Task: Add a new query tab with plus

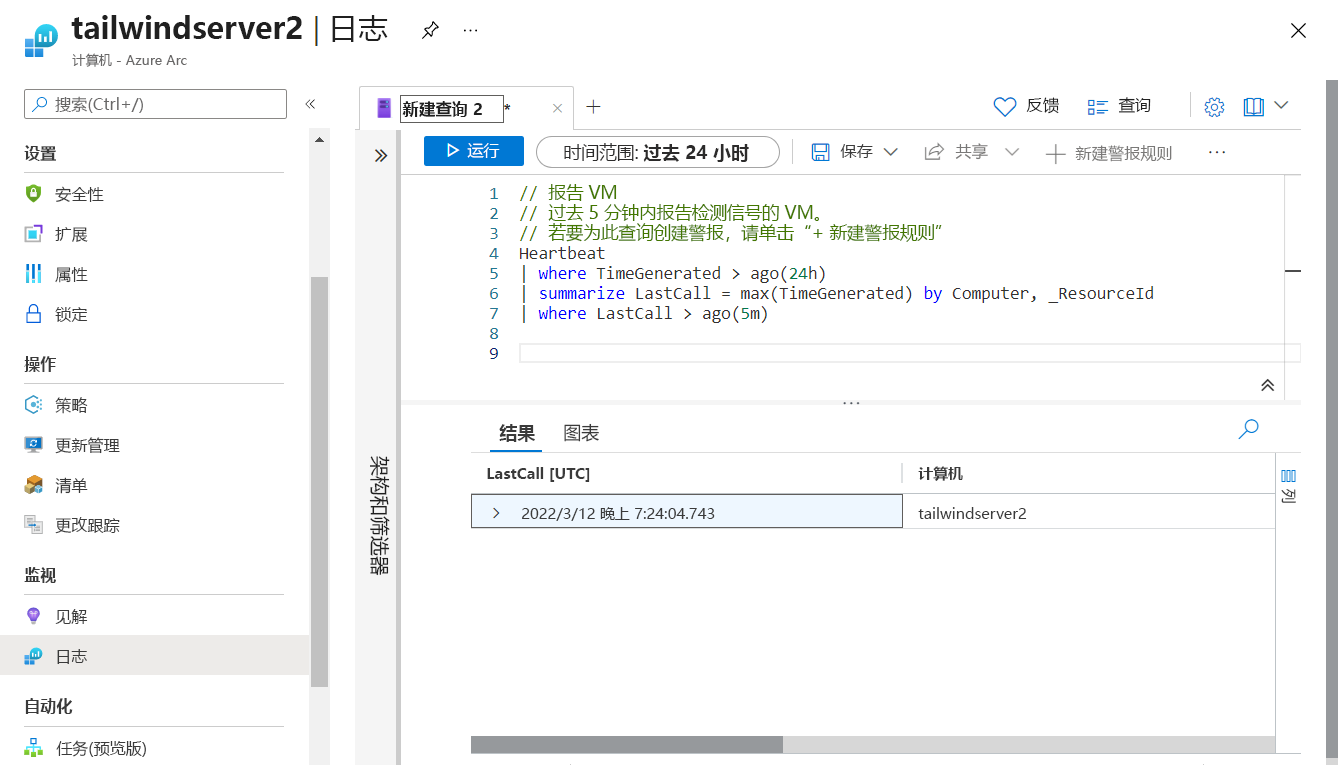Action: point(593,107)
